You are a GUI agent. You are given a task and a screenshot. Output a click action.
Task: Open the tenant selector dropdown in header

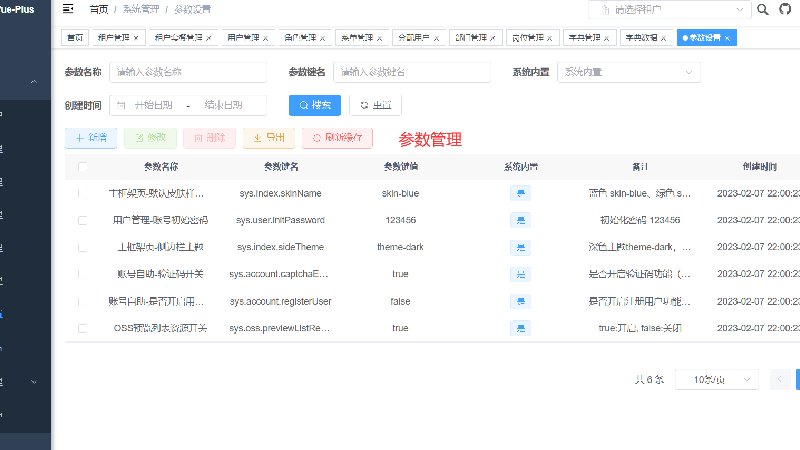coord(669,10)
